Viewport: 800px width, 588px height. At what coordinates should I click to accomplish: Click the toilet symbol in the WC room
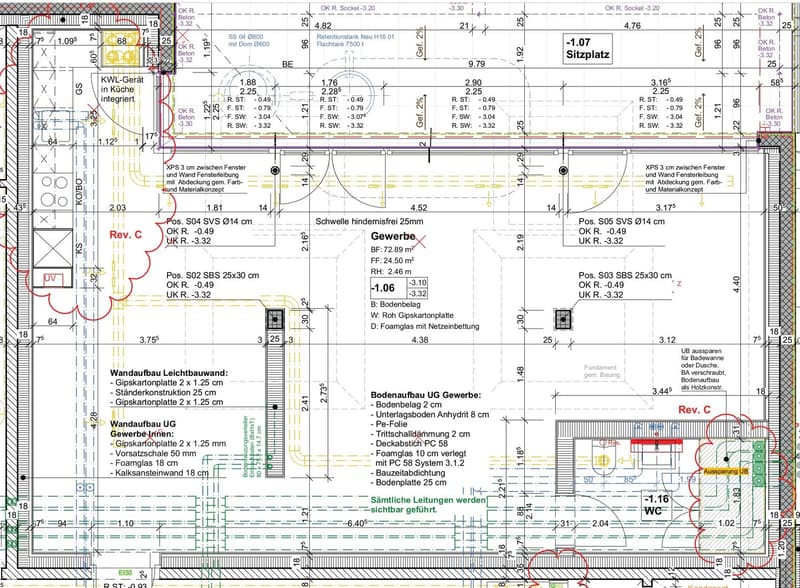605,457
